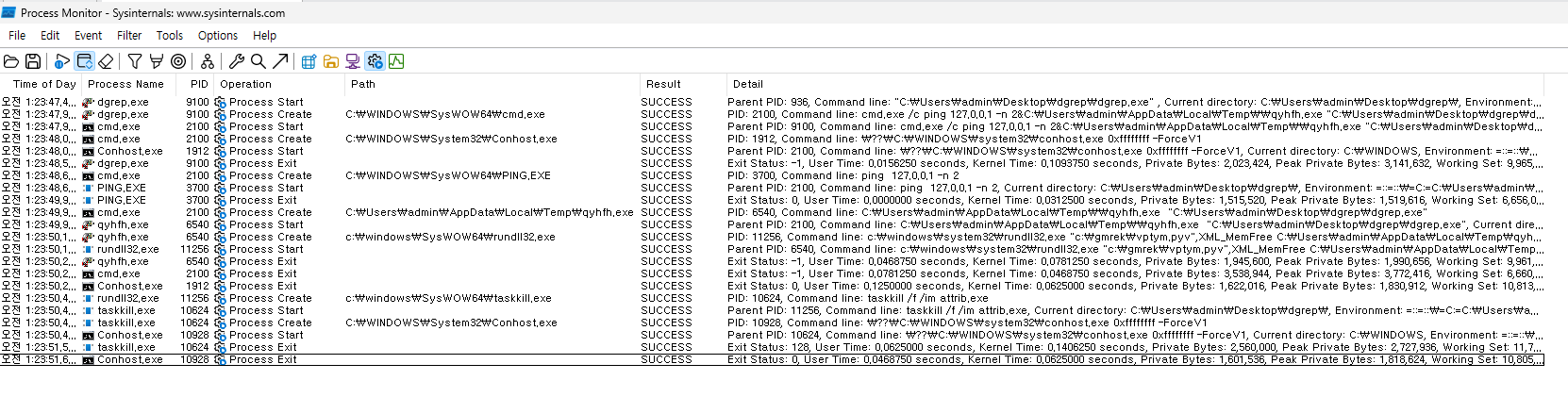Viewport: 1568px width, 397px height.
Task: Toggle Show Registry Activity
Action: (x=309, y=61)
